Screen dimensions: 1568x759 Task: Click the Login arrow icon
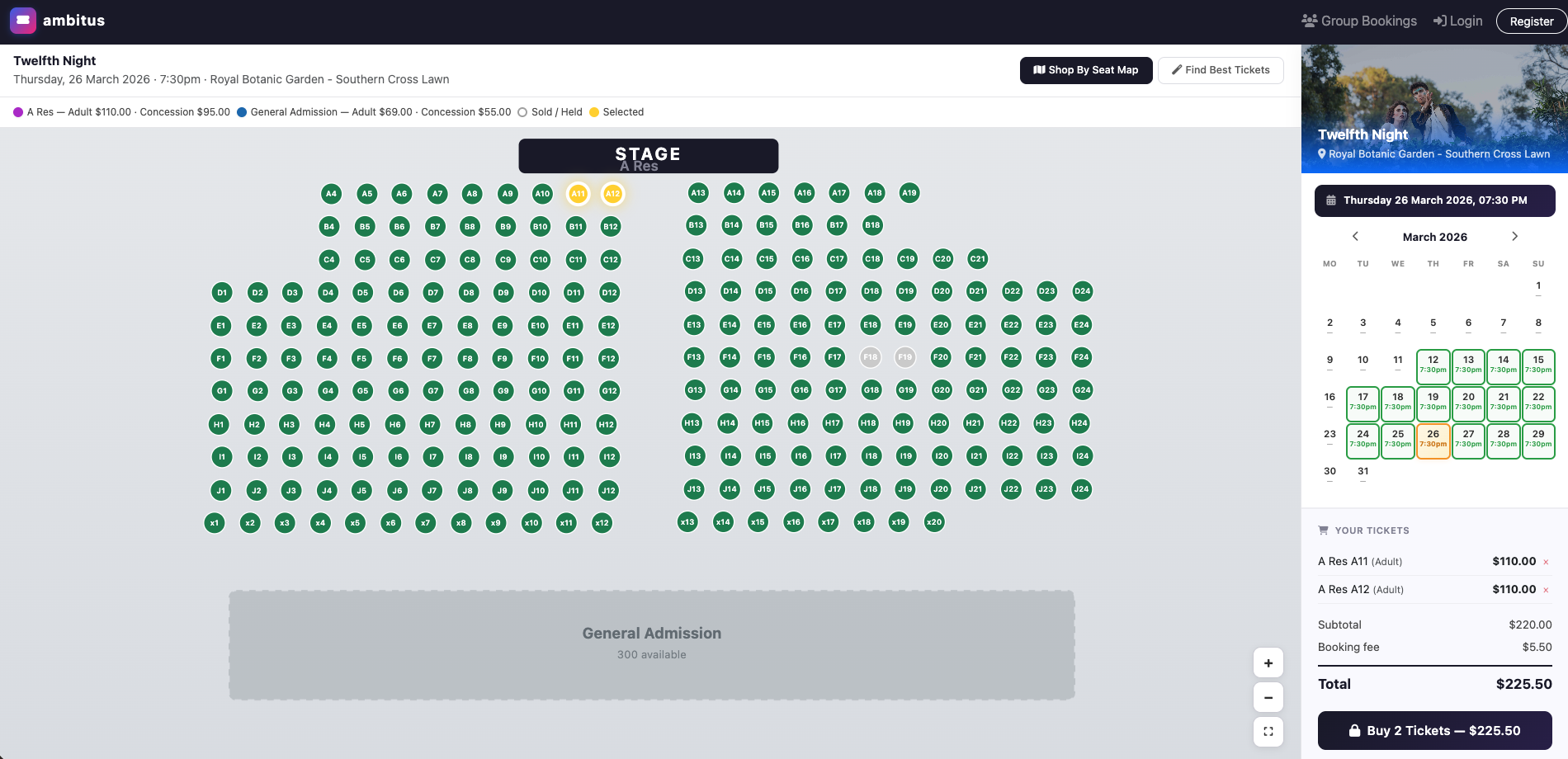1438,21
